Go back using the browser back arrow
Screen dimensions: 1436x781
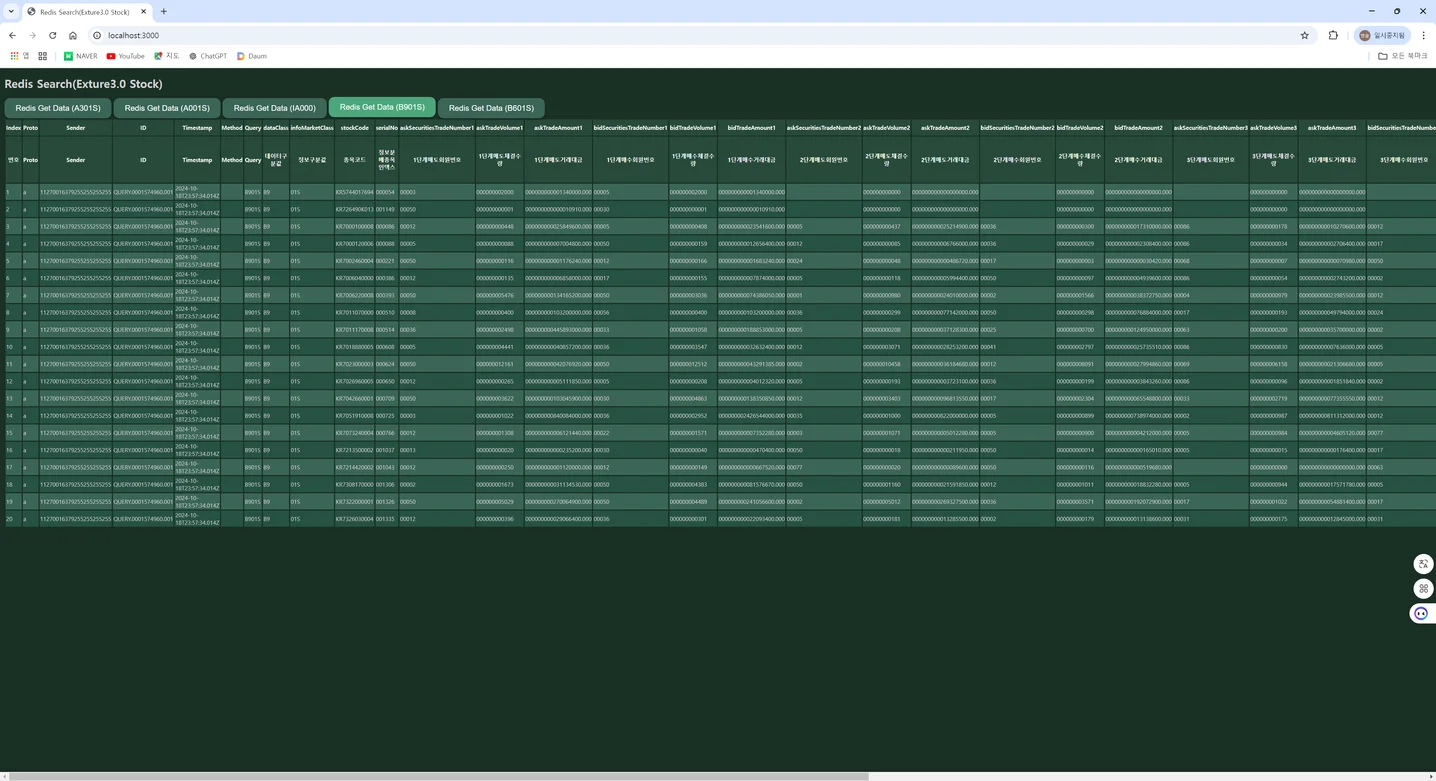[x=12, y=35]
